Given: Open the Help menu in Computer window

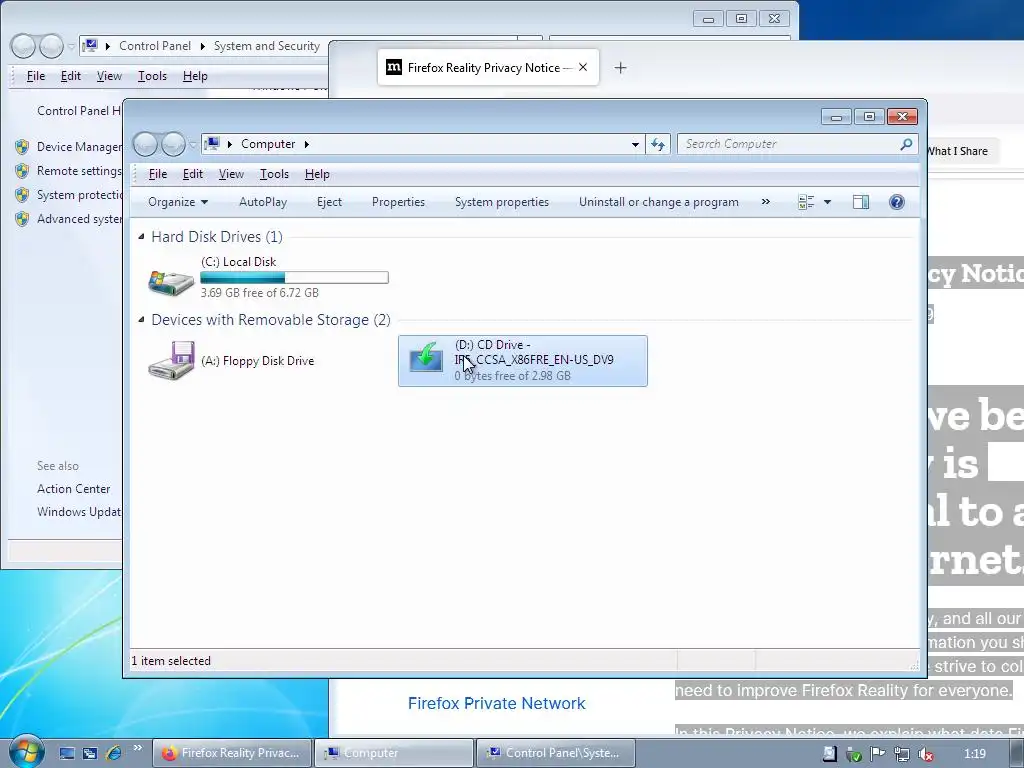Looking at the screenshot, I should (317, 174).
